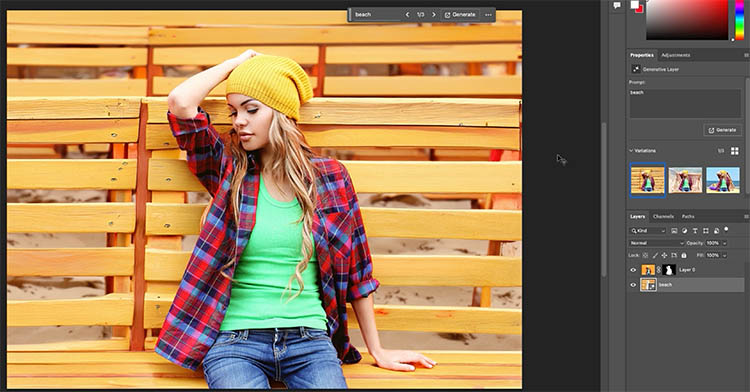
Task: Click the Generative Layer icon in Properties
Action: (636, 69)
